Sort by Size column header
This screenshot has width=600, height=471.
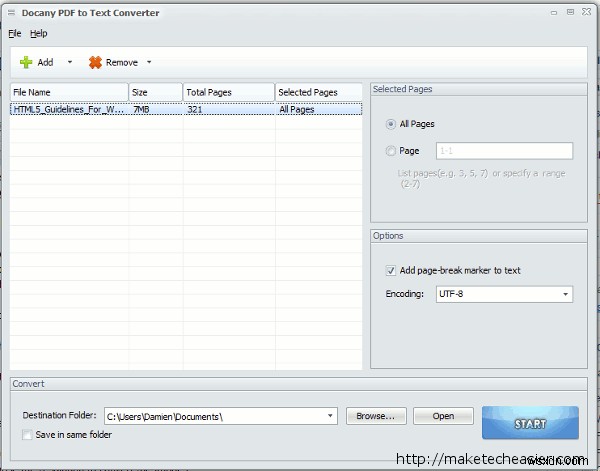pos(156,92)
